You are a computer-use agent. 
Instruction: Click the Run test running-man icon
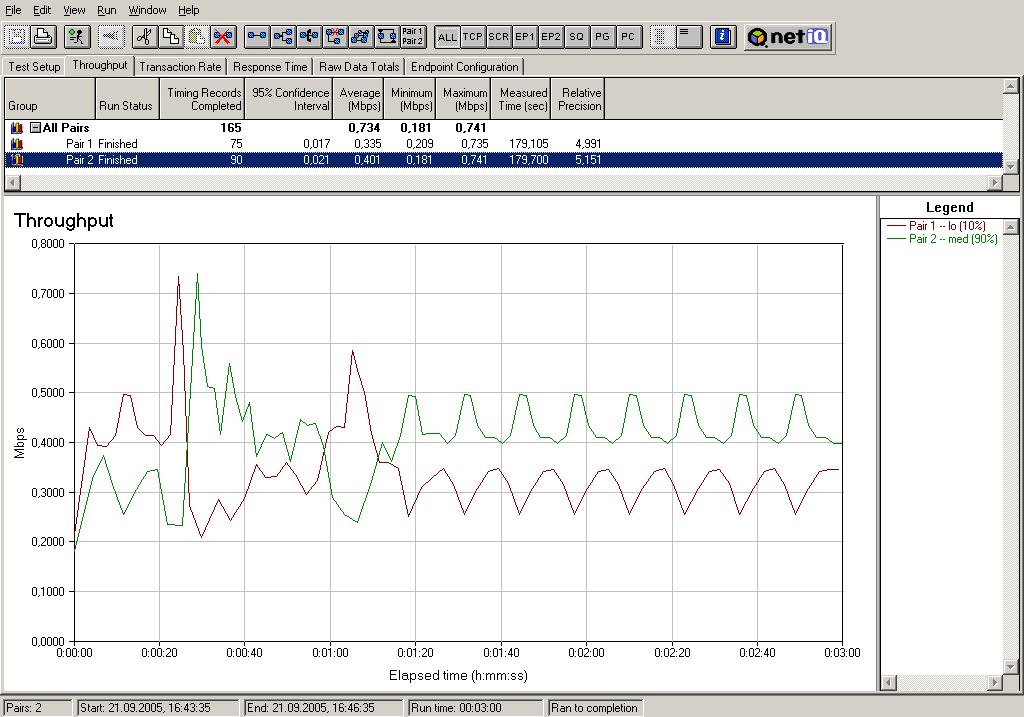[76, 37]
